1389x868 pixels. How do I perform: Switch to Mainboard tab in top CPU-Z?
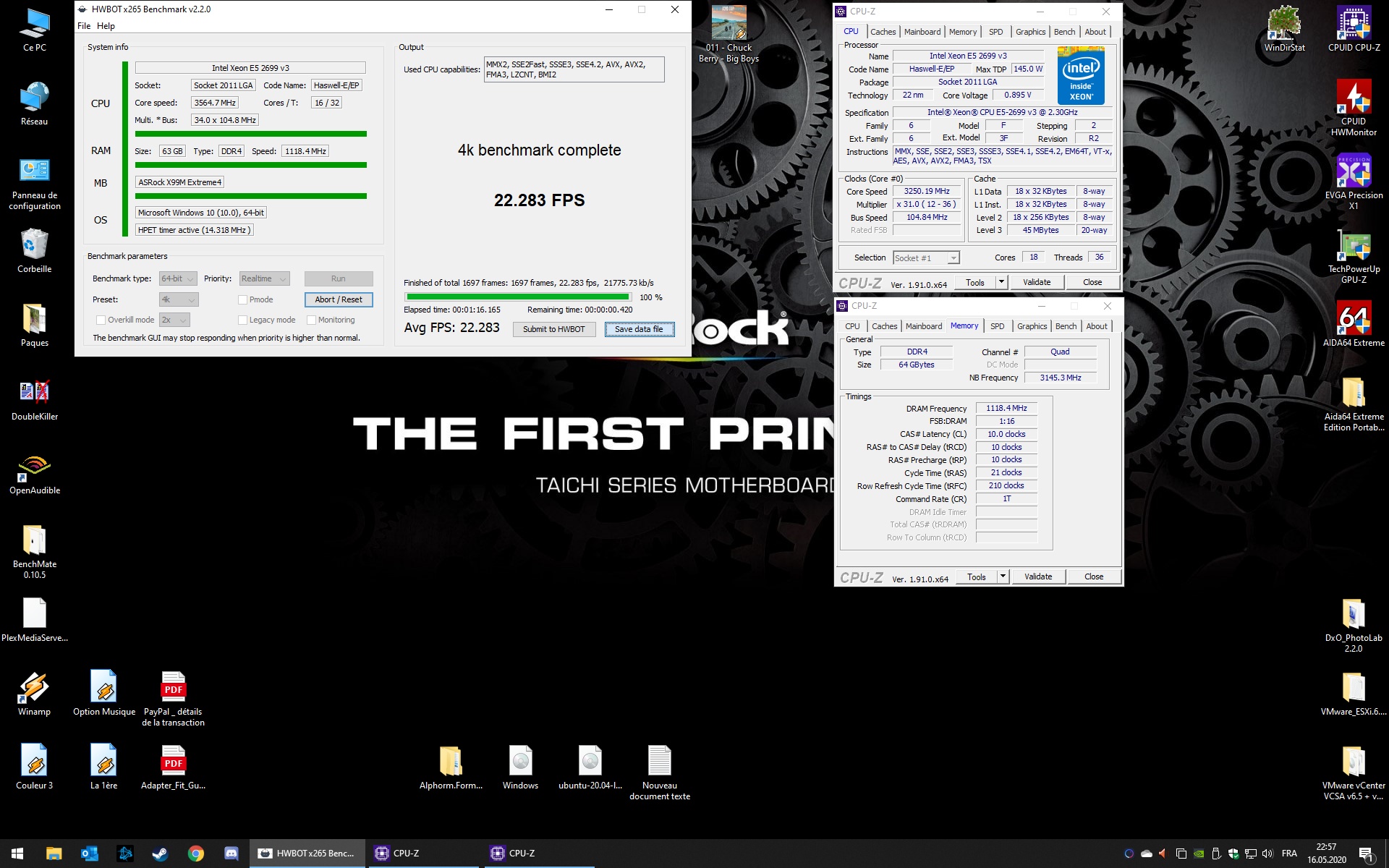pos(922,32)
